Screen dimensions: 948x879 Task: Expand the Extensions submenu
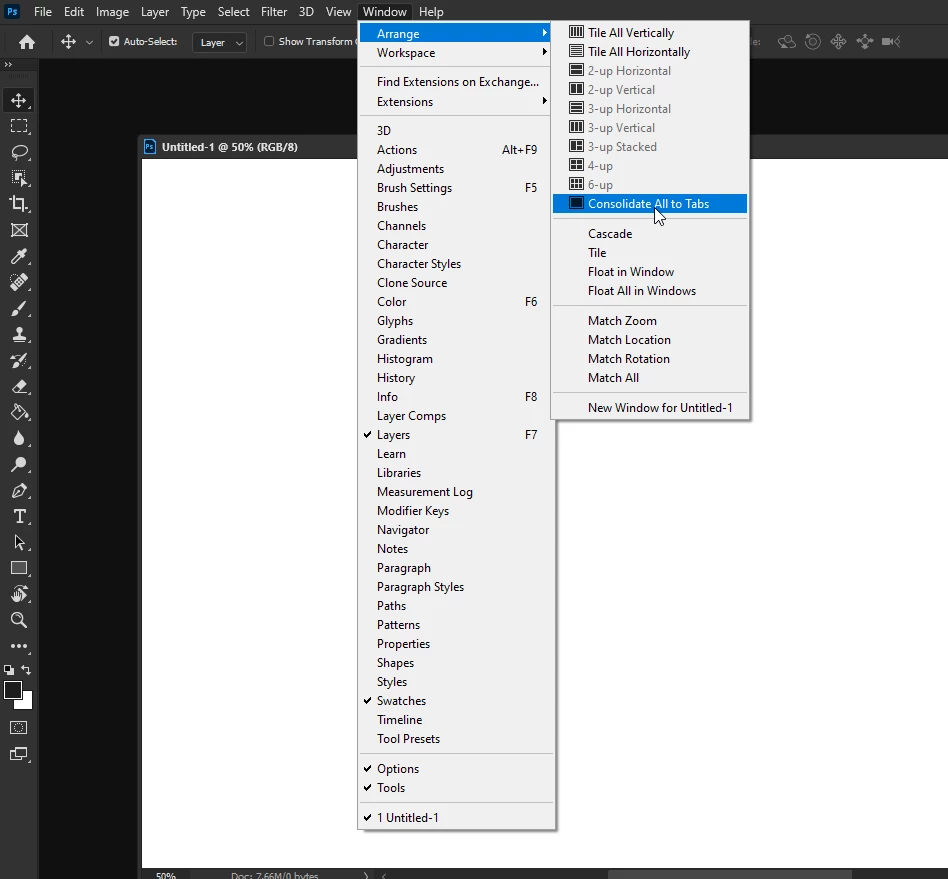[x=456, y=102]
